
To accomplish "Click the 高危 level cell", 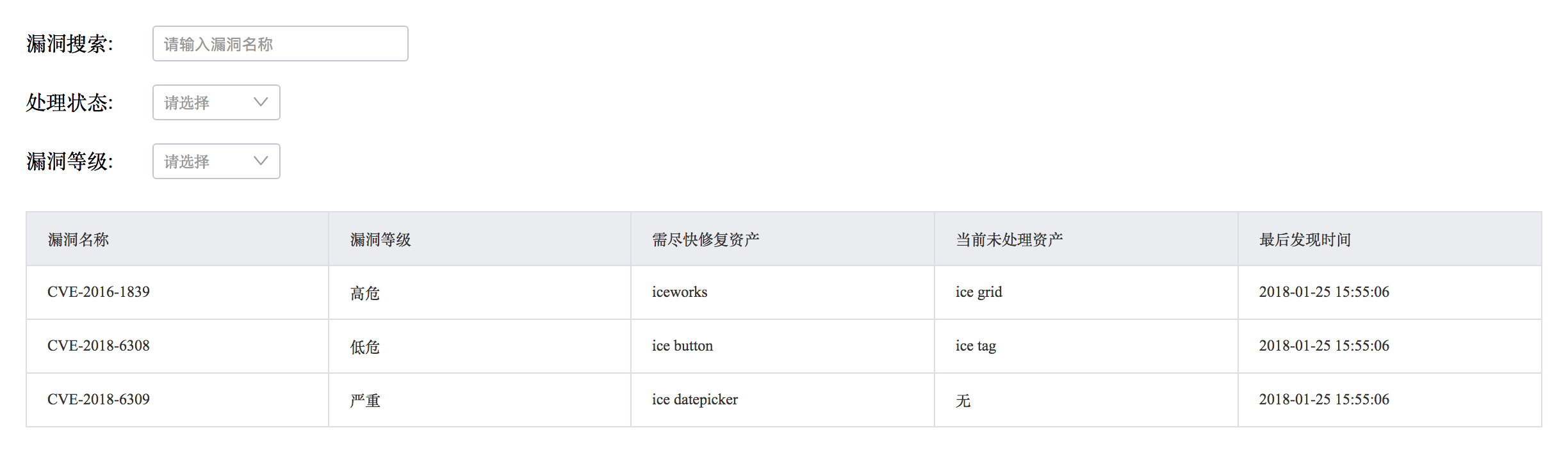I will click(x=365, y=294).
